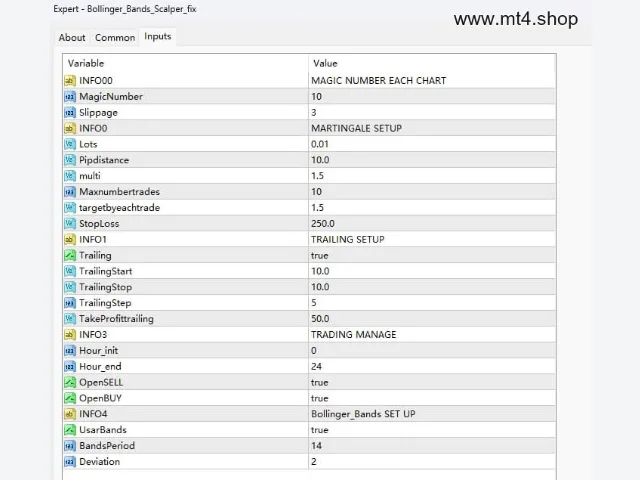Screen dimensions: 640x480
Task: Click the targetbyeachtrade double type icon
Action: pyautogui.click(x=70, y=208)
